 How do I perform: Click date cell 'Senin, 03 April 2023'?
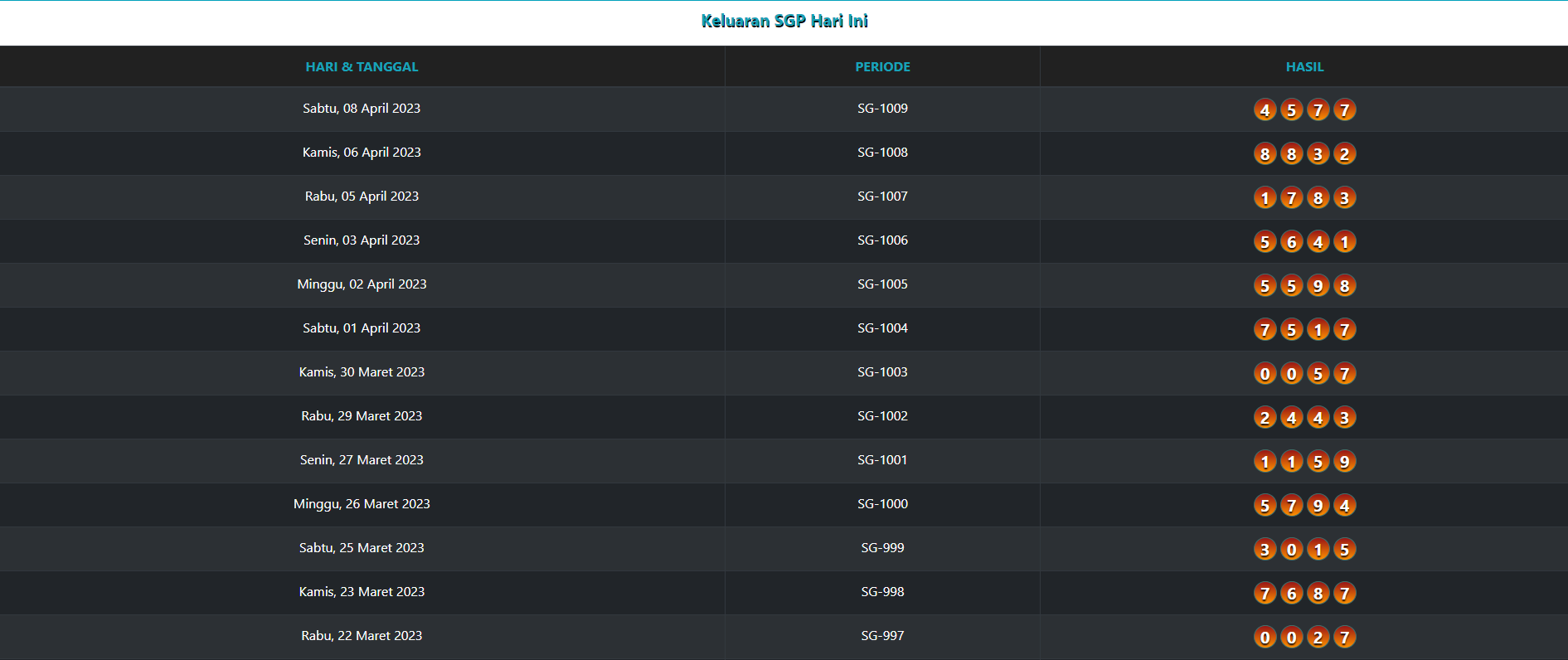click(x=362, y=240)
